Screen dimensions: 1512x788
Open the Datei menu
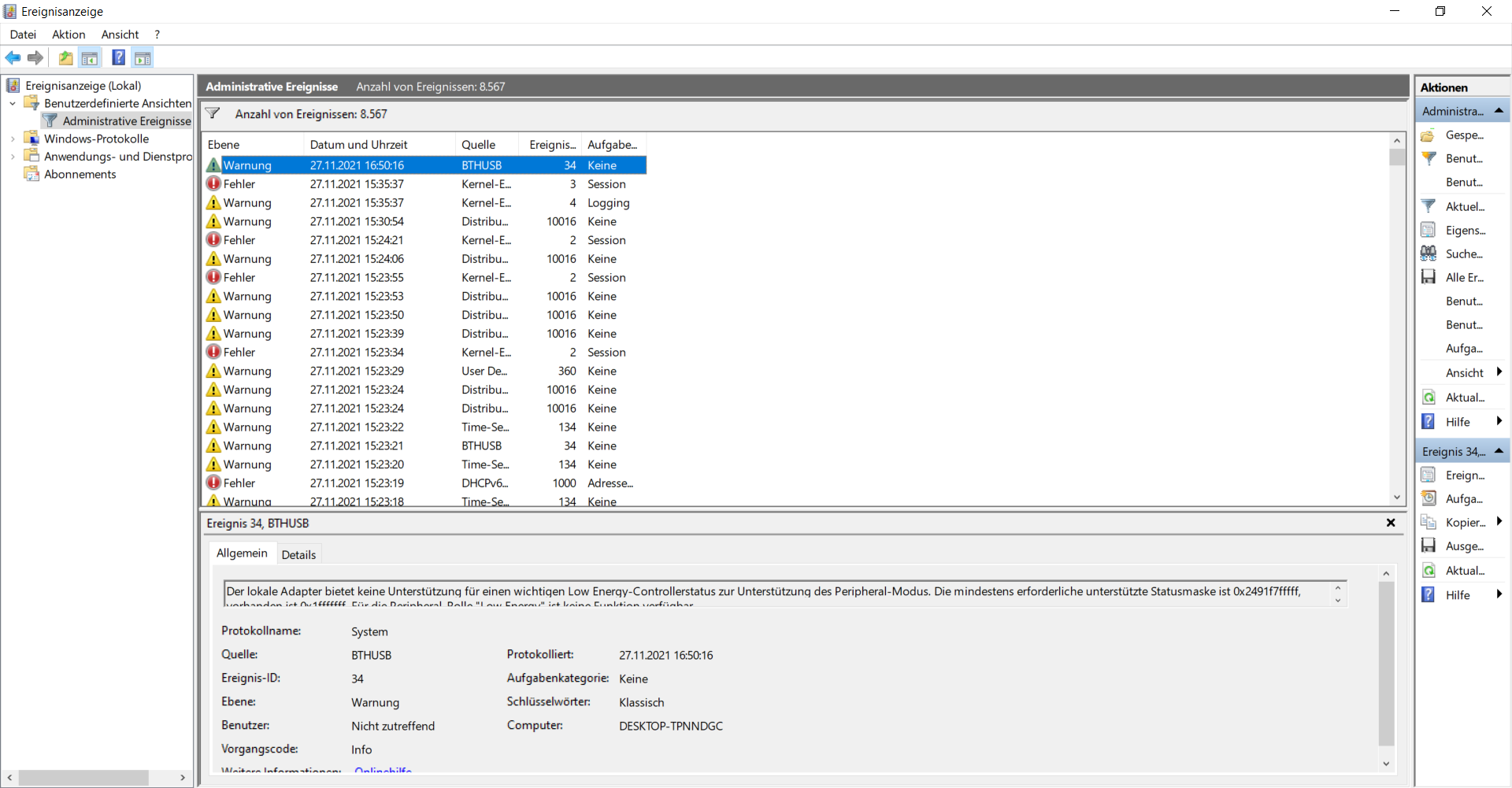tap(23, 35)
